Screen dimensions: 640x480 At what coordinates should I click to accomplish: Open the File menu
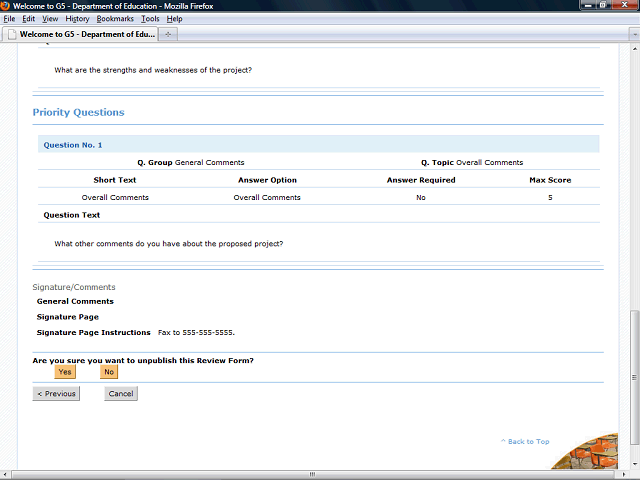pos(9,19)
